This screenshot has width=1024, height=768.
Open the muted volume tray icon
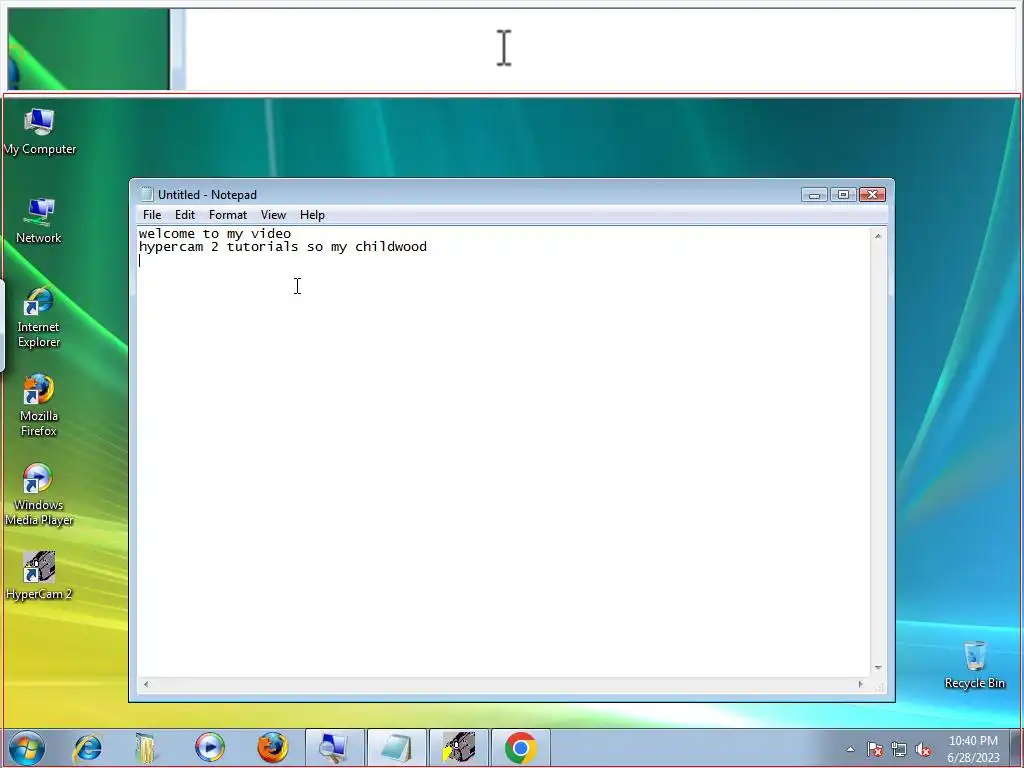click(x=923, y=749)
